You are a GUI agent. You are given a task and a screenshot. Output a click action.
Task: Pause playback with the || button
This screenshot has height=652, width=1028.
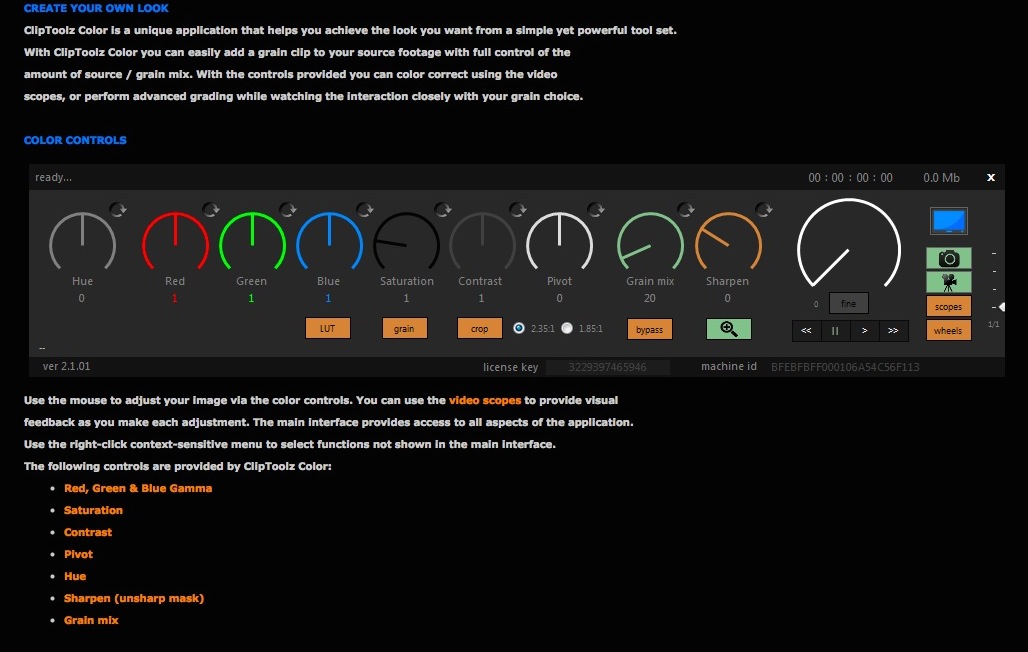click(835, 331)
